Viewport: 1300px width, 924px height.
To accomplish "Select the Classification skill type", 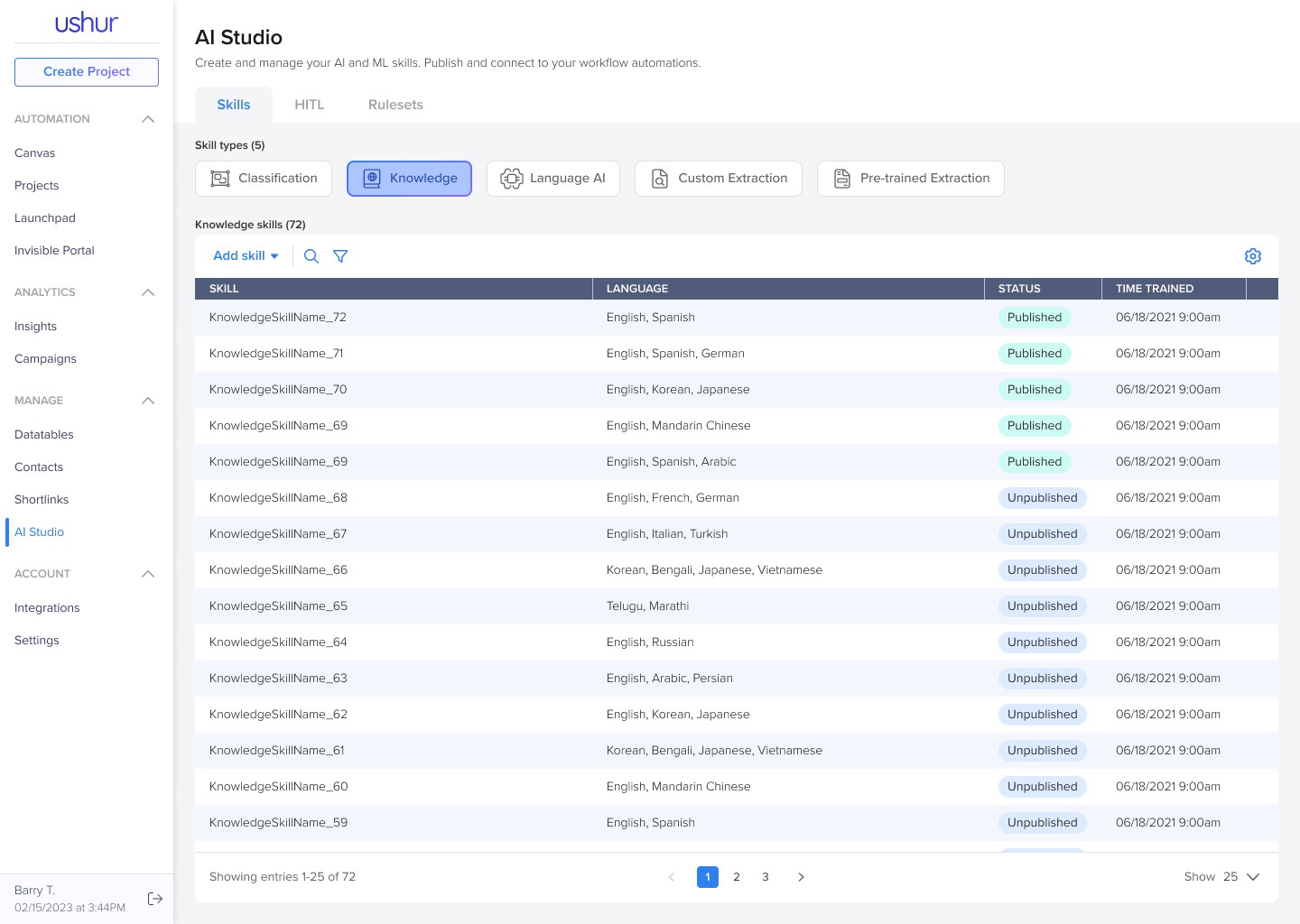I will (x=264, y=179).
